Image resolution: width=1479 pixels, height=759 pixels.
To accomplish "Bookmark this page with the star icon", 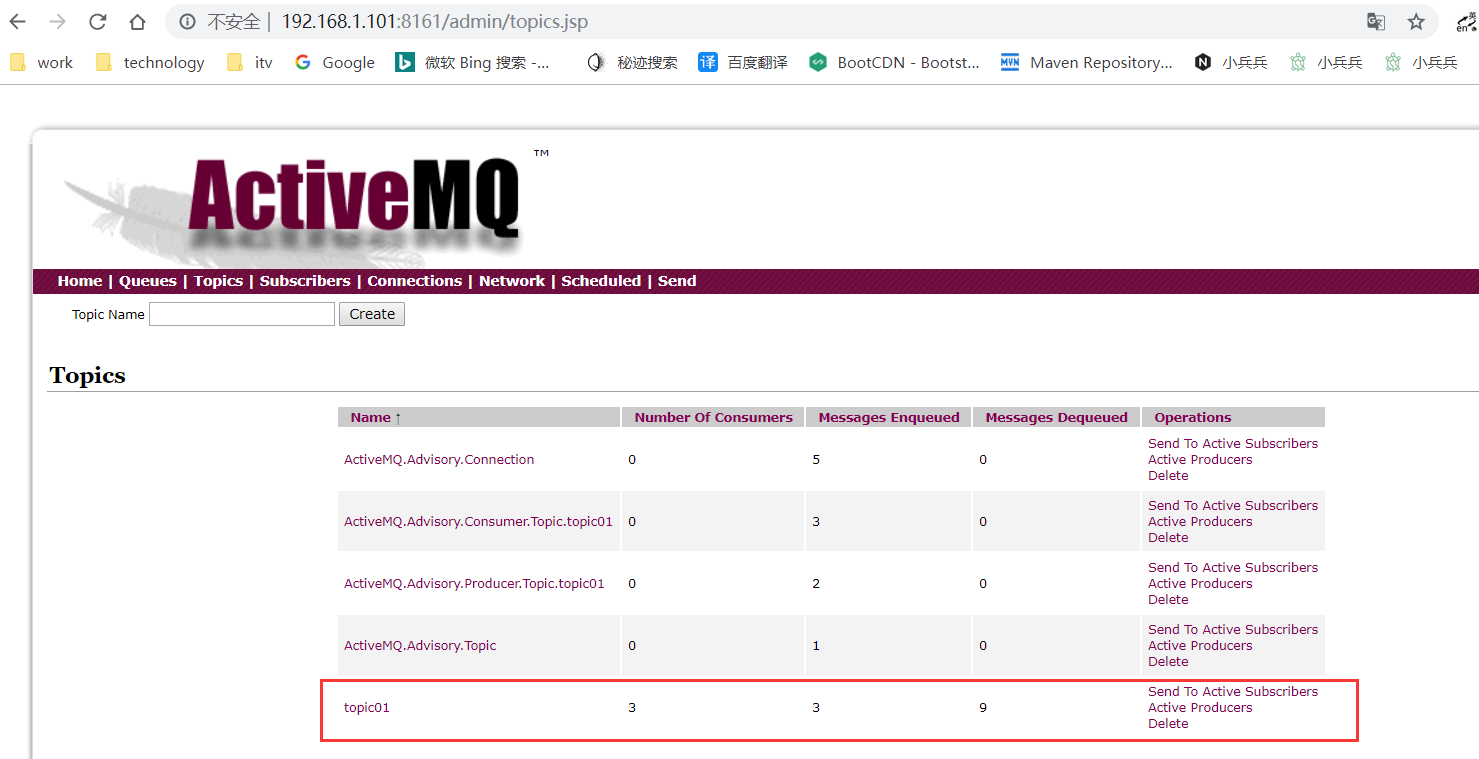I will point(1416,22).
